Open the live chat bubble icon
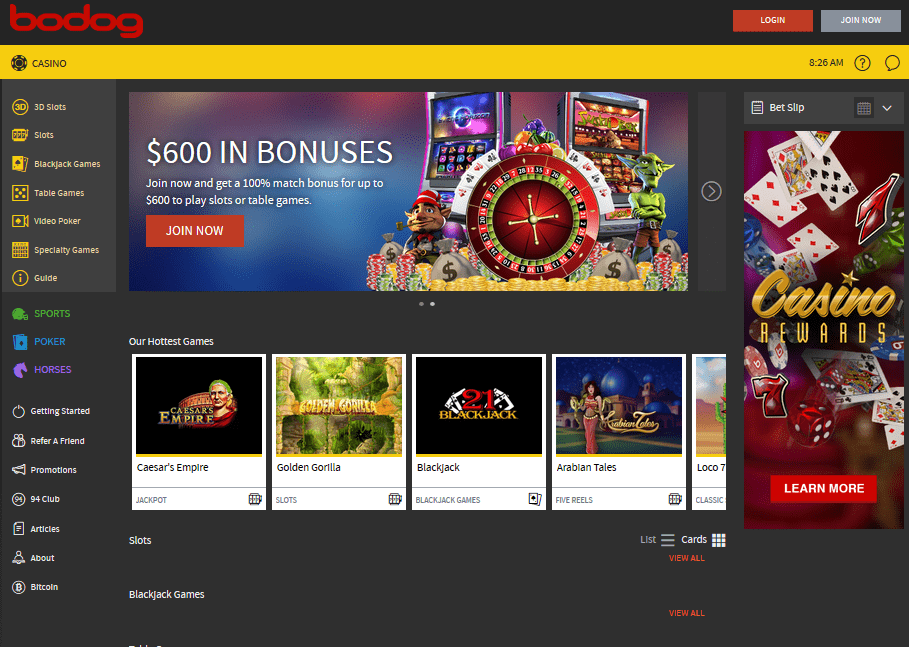The width and height of the screenshot is (909, 647). pos(892,63)
